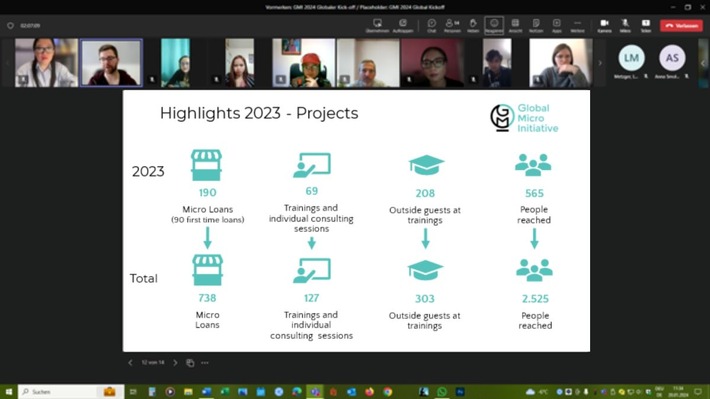Expand participant gallery with right chevron
The height and width of the screenshot is (399, 710).
600,63
